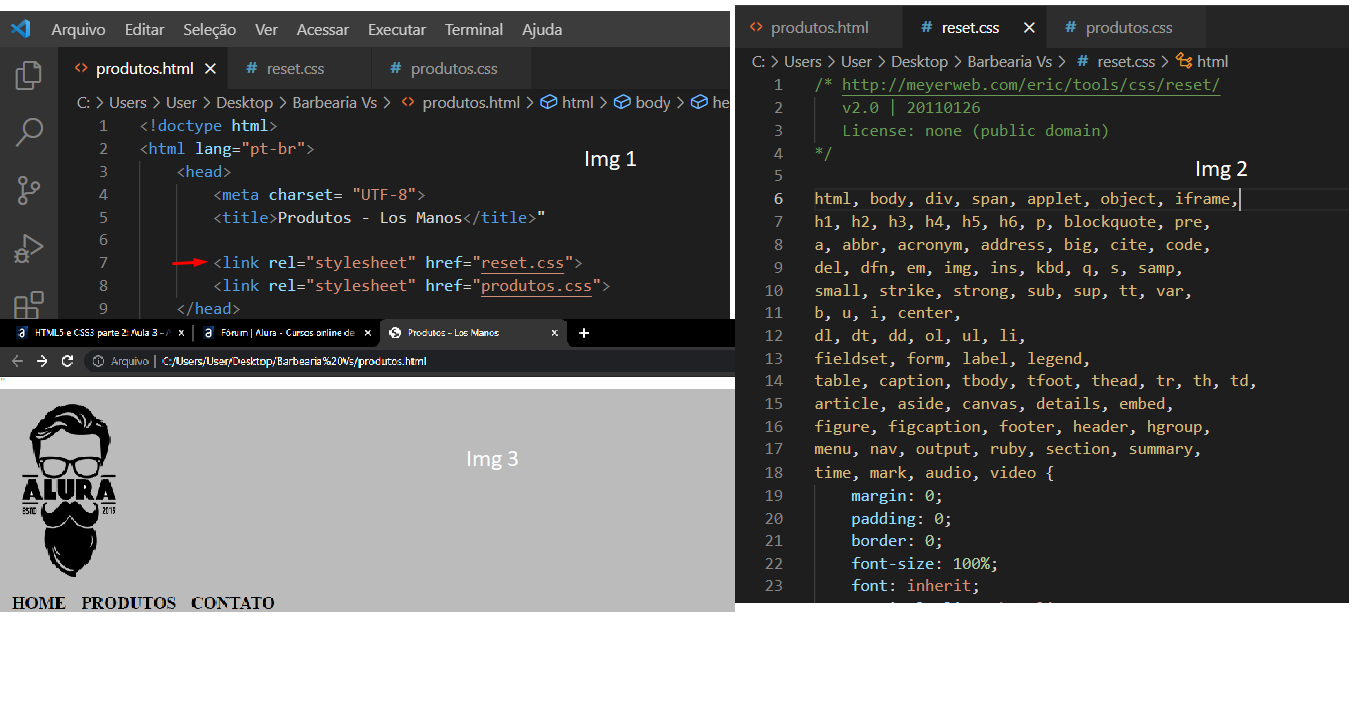Screen dimensions: 1363x723
Task: Click the html selector icon in right breadcrumb
Action: (1185, 61)
